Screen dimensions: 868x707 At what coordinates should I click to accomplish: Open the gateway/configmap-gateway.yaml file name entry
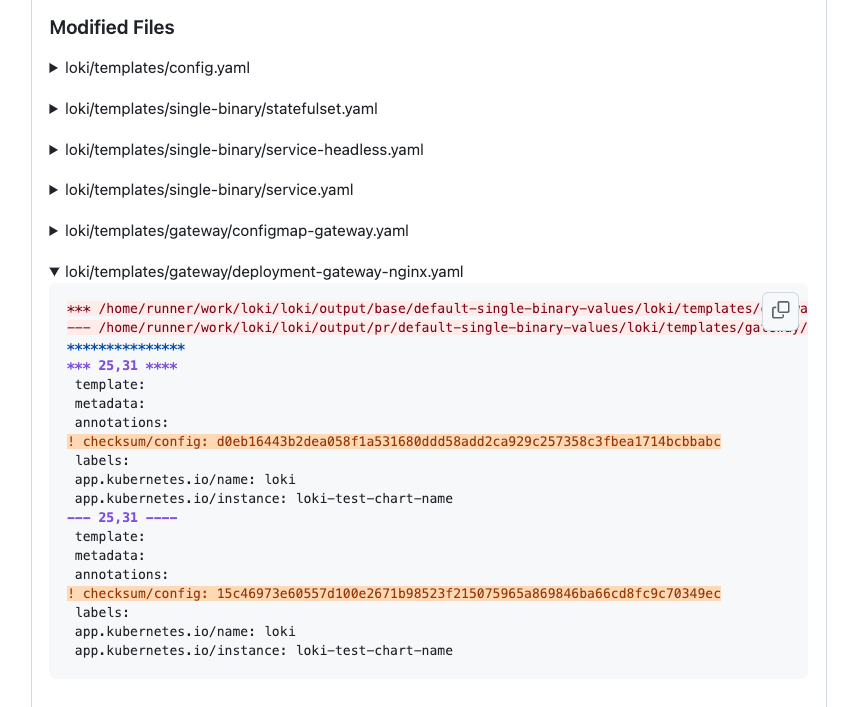[x=236, y=231]
